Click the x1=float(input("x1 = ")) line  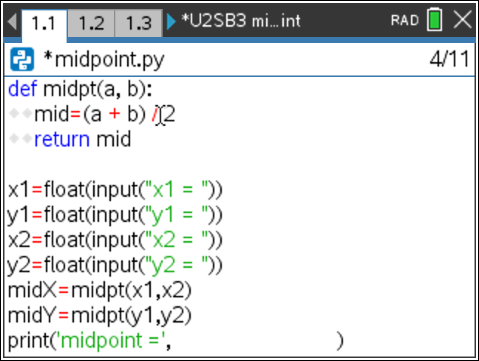(115, 190)
